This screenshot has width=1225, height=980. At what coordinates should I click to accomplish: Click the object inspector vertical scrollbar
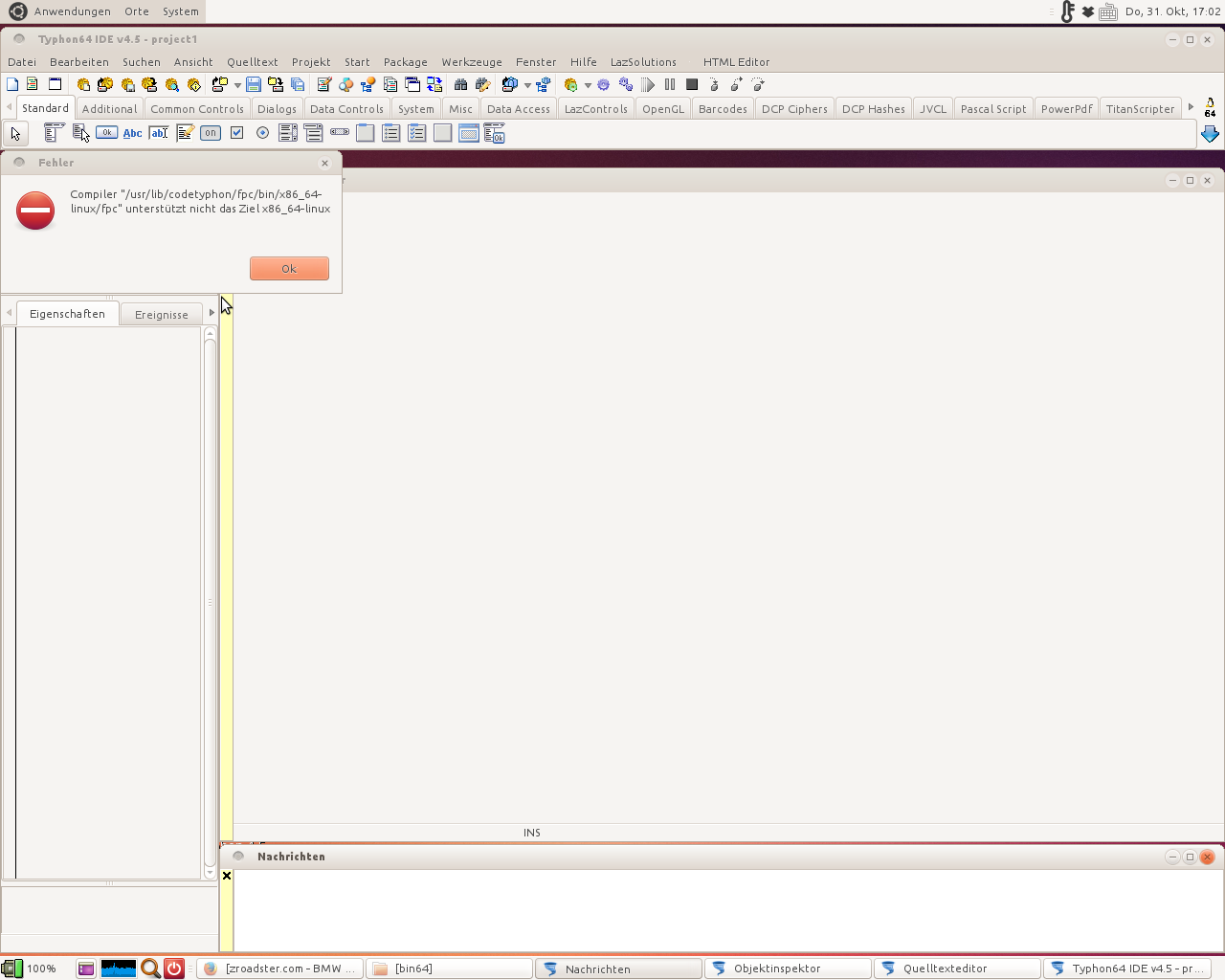(x=210, y=603)
